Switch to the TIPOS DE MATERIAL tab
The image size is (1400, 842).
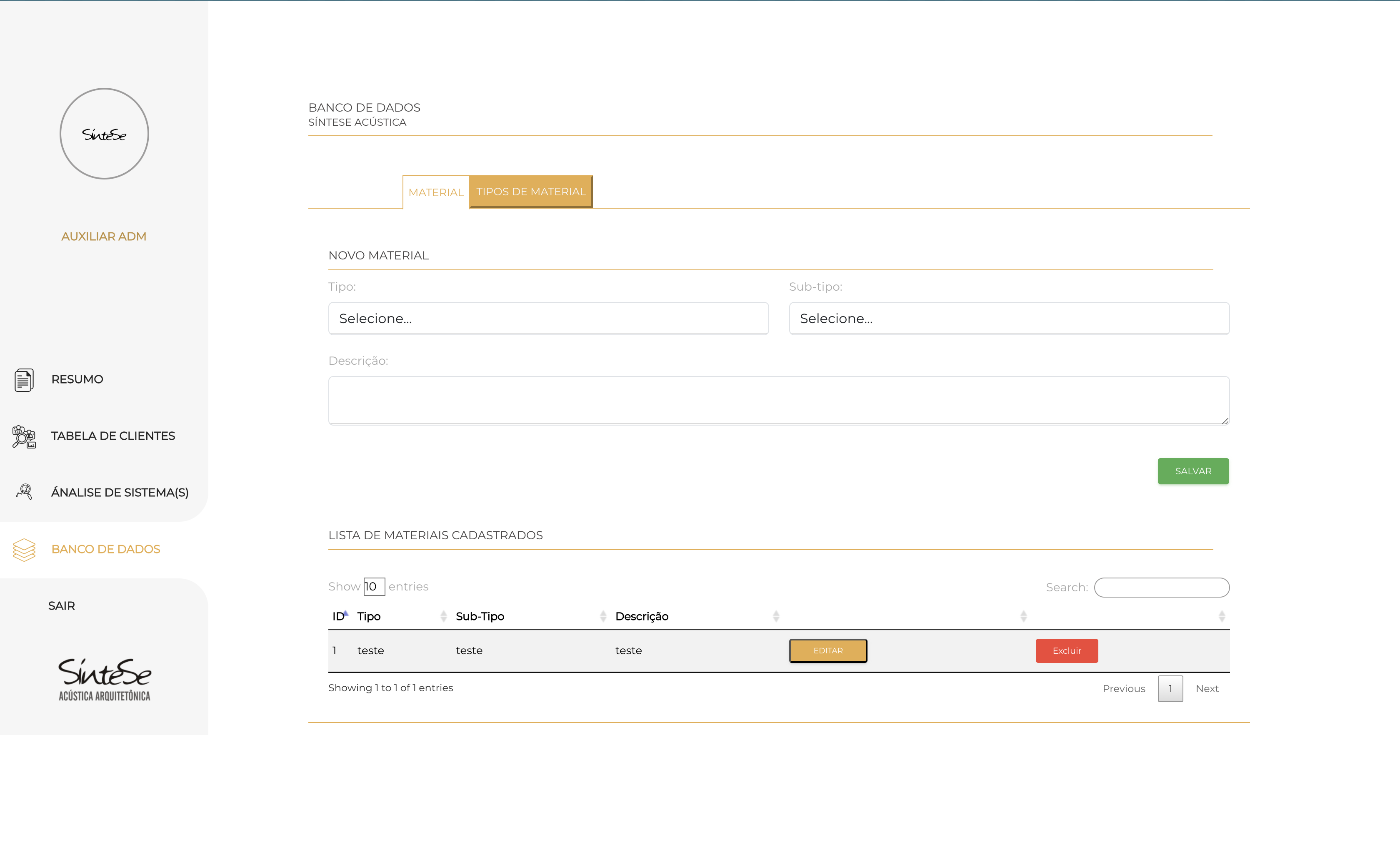530,192
